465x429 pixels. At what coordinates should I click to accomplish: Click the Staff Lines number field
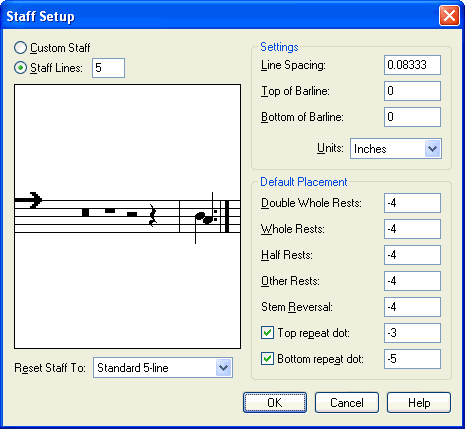(108, 68)
